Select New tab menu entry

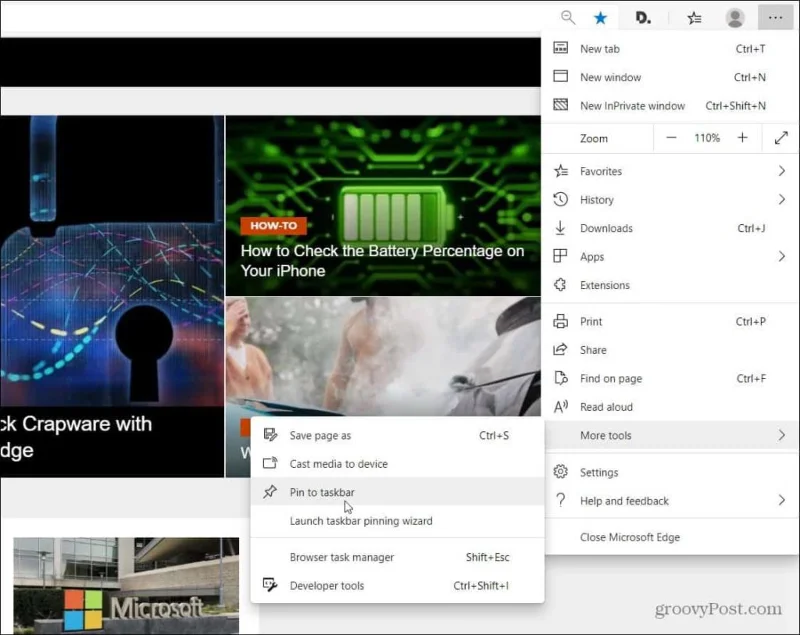click(x=669, y=48)
